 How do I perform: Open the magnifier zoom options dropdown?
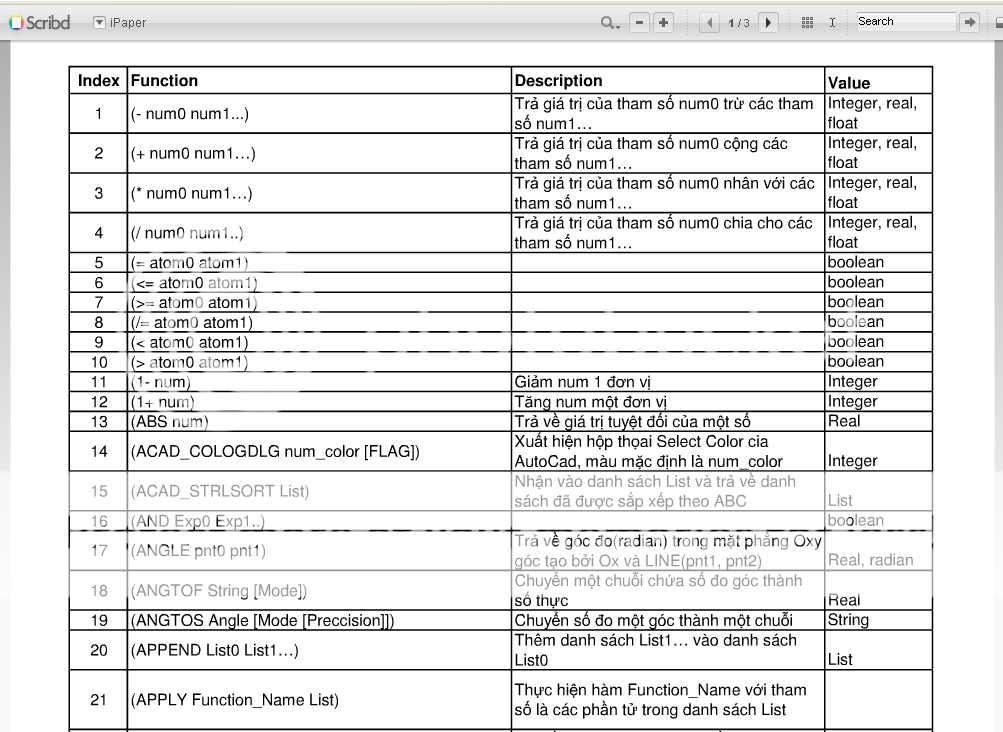[x=610, y=23]
